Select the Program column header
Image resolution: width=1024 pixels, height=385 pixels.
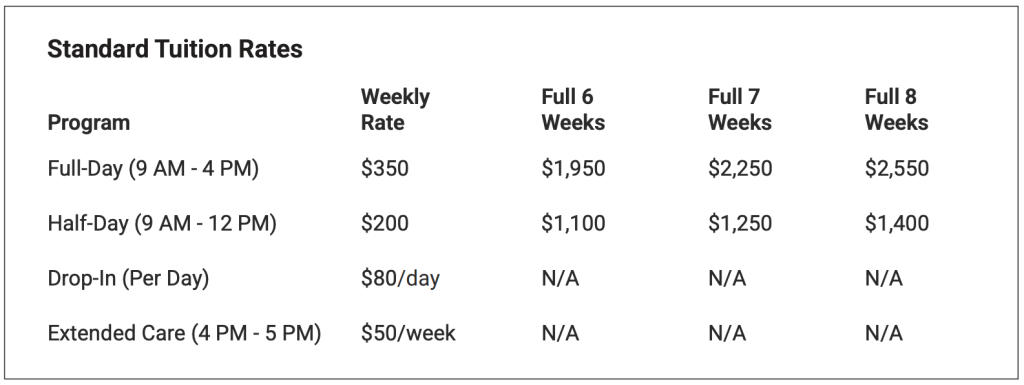click(x=89, y=123)
